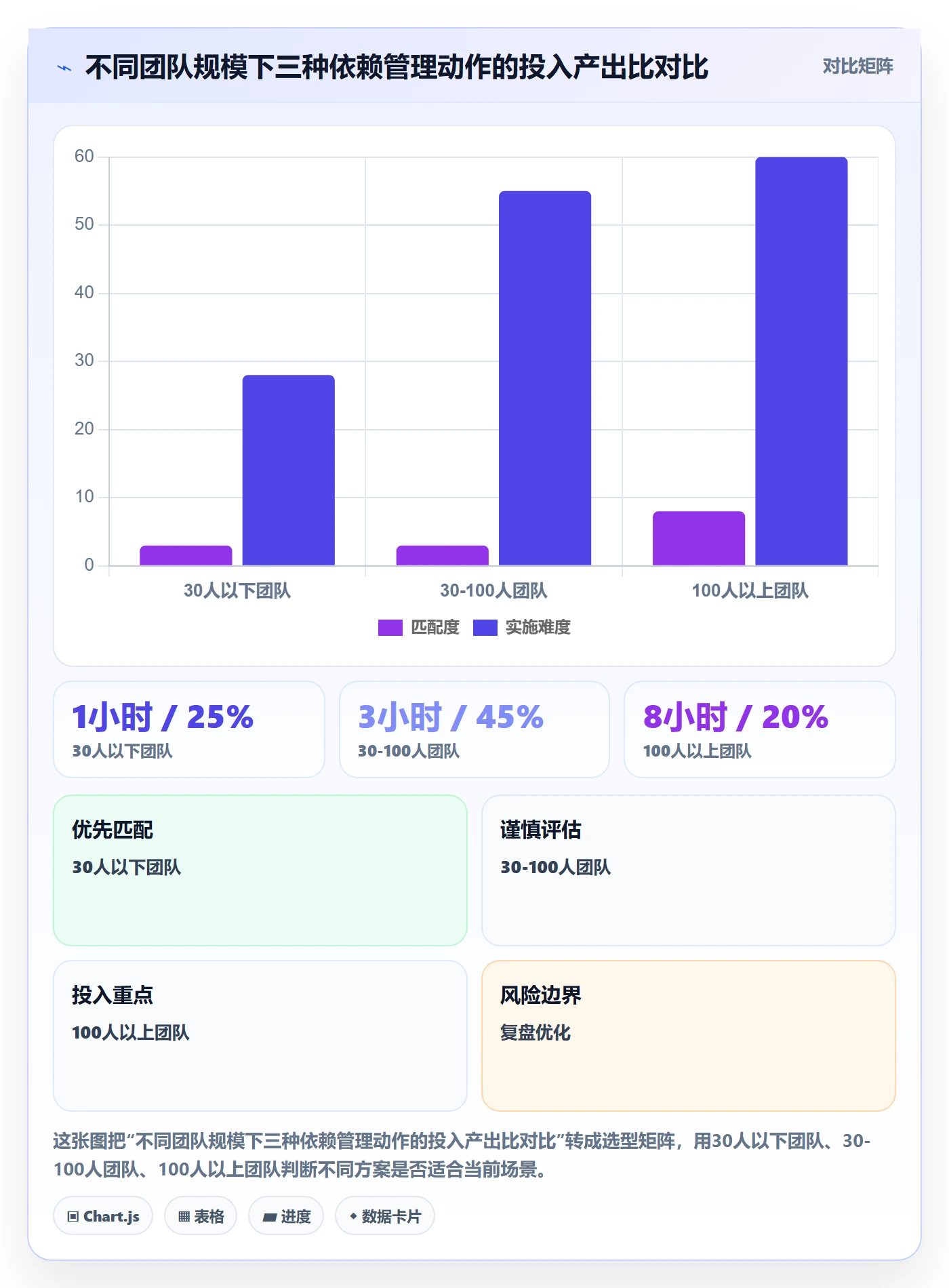Click the 30-100人团队 x-axis label

pos(493,591)
